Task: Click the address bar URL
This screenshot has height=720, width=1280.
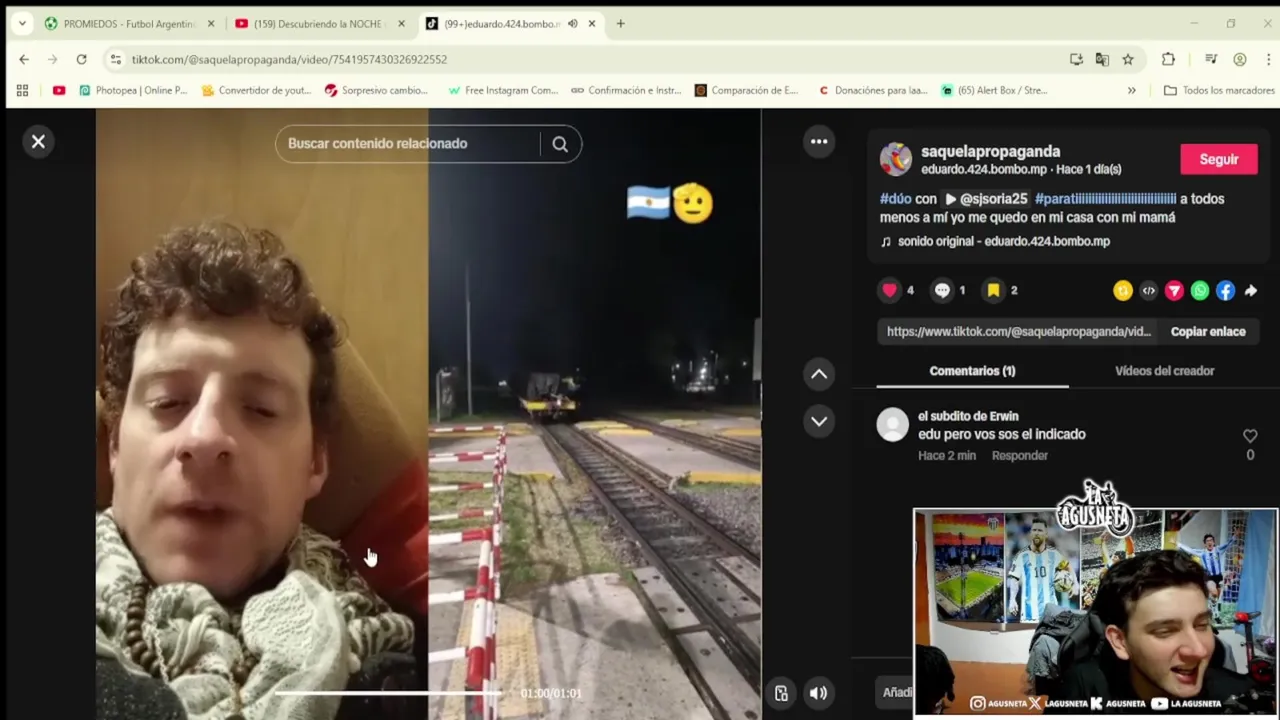Action: tap(290, 60)
